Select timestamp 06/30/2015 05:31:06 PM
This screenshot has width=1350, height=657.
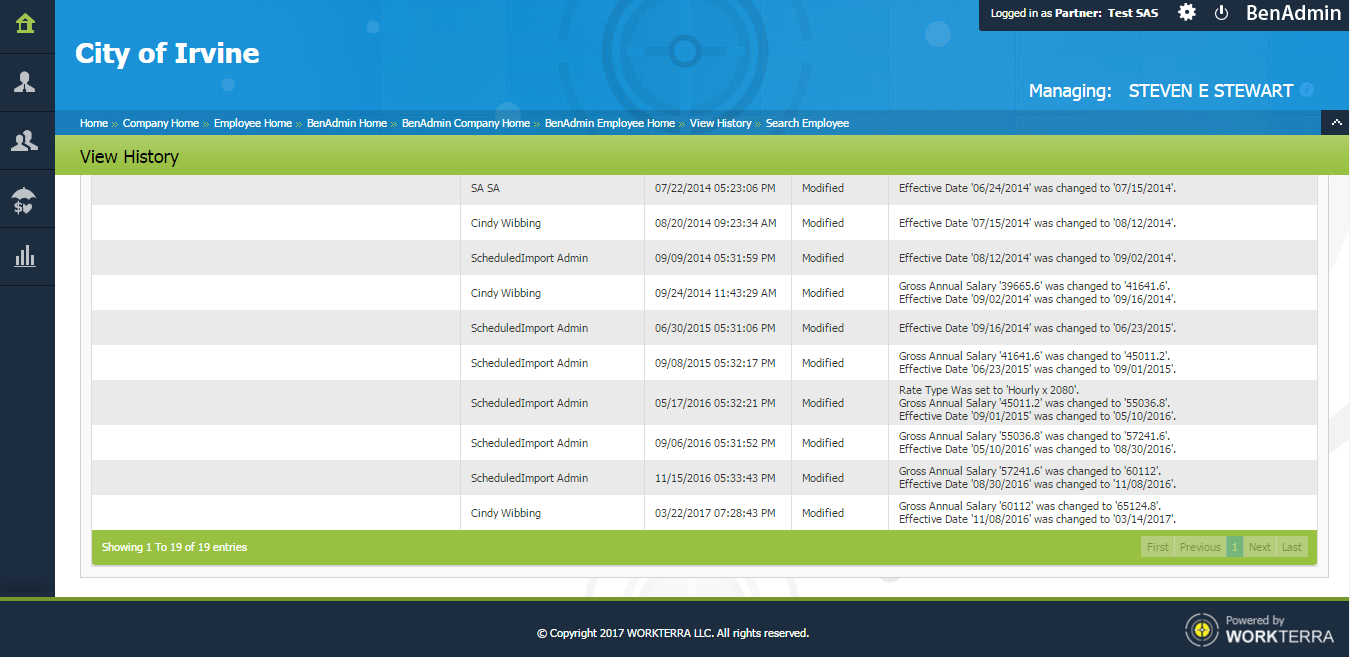pos(715,328)
